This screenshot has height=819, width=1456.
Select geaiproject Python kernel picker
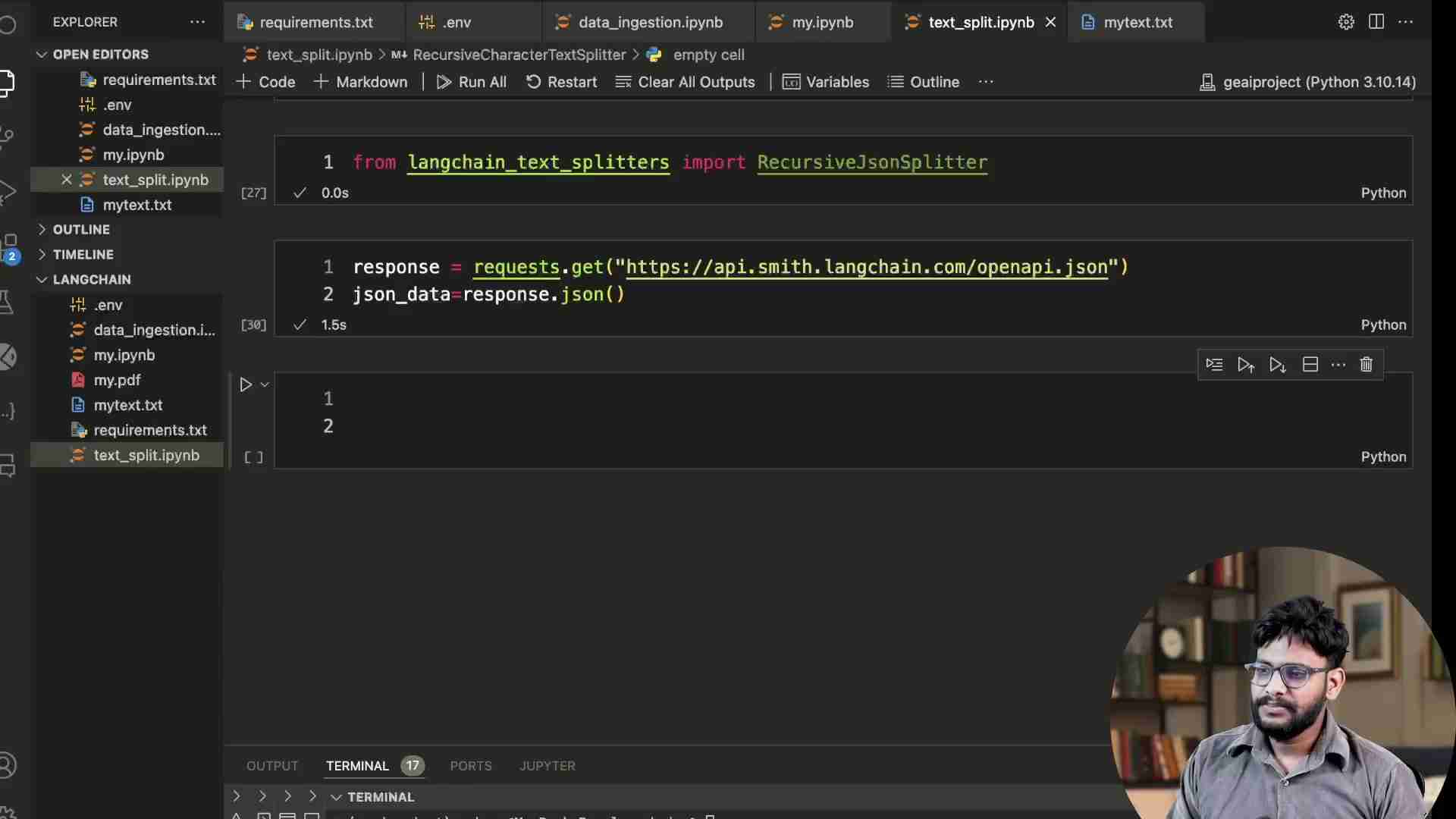(1307, 82)
